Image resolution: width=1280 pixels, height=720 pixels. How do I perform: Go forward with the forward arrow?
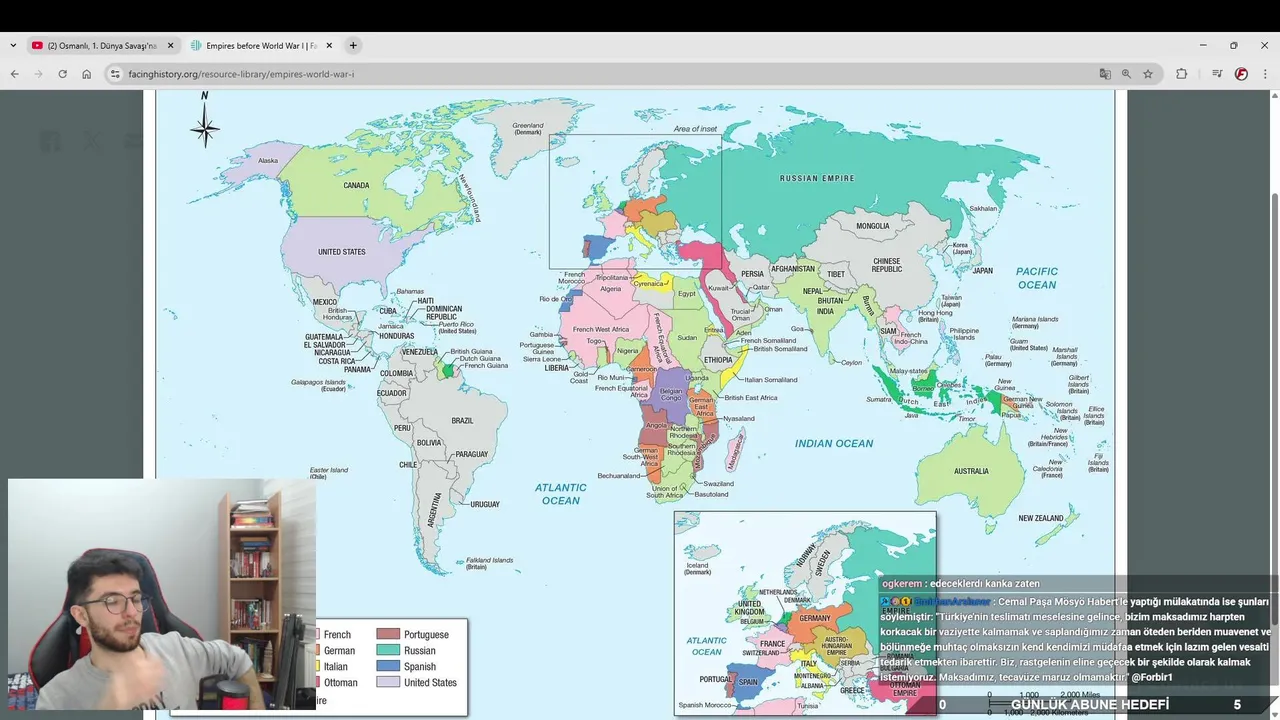(x=38, y=74)
